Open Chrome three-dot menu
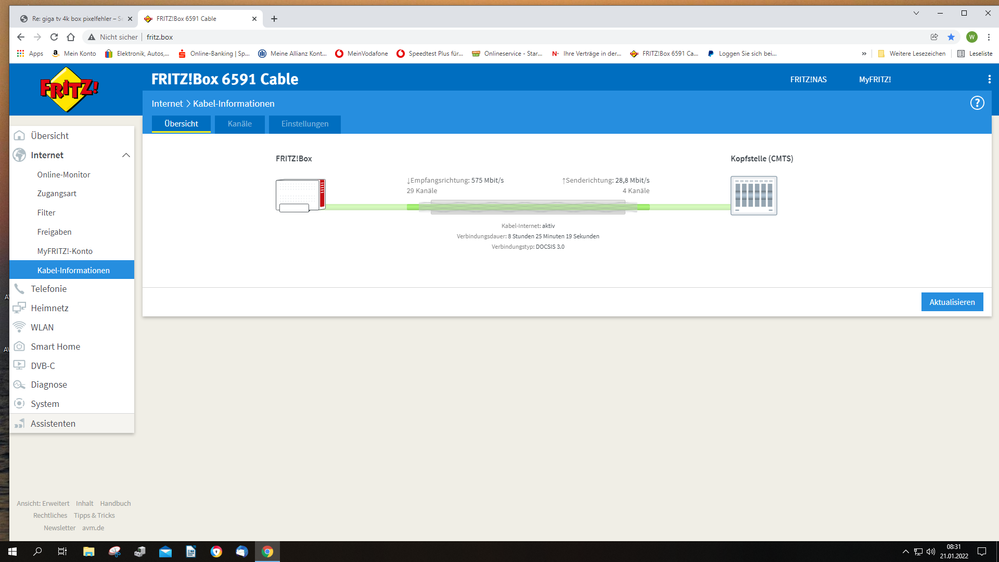 tap(989, 37)
